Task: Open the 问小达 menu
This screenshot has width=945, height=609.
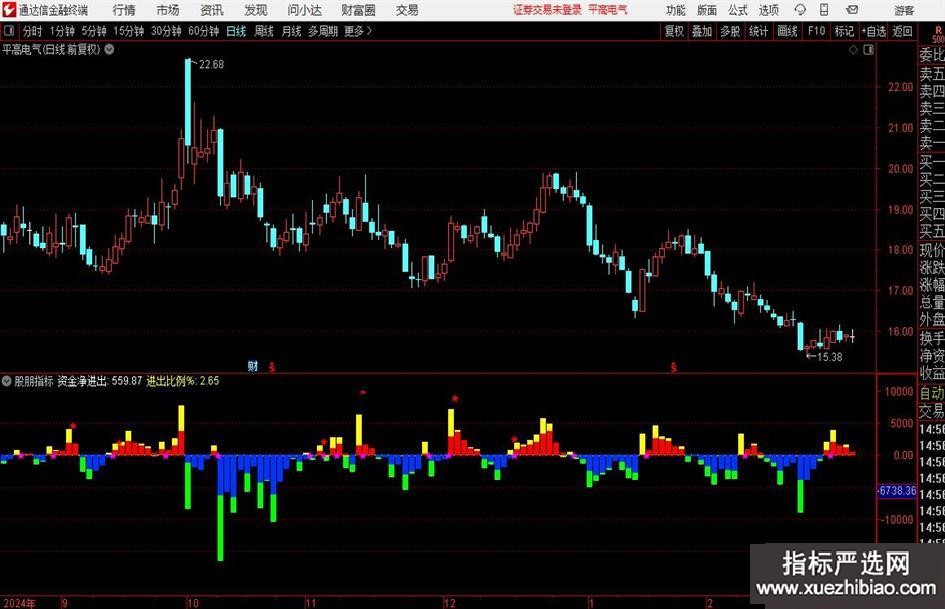Action: tap(304, 10)
